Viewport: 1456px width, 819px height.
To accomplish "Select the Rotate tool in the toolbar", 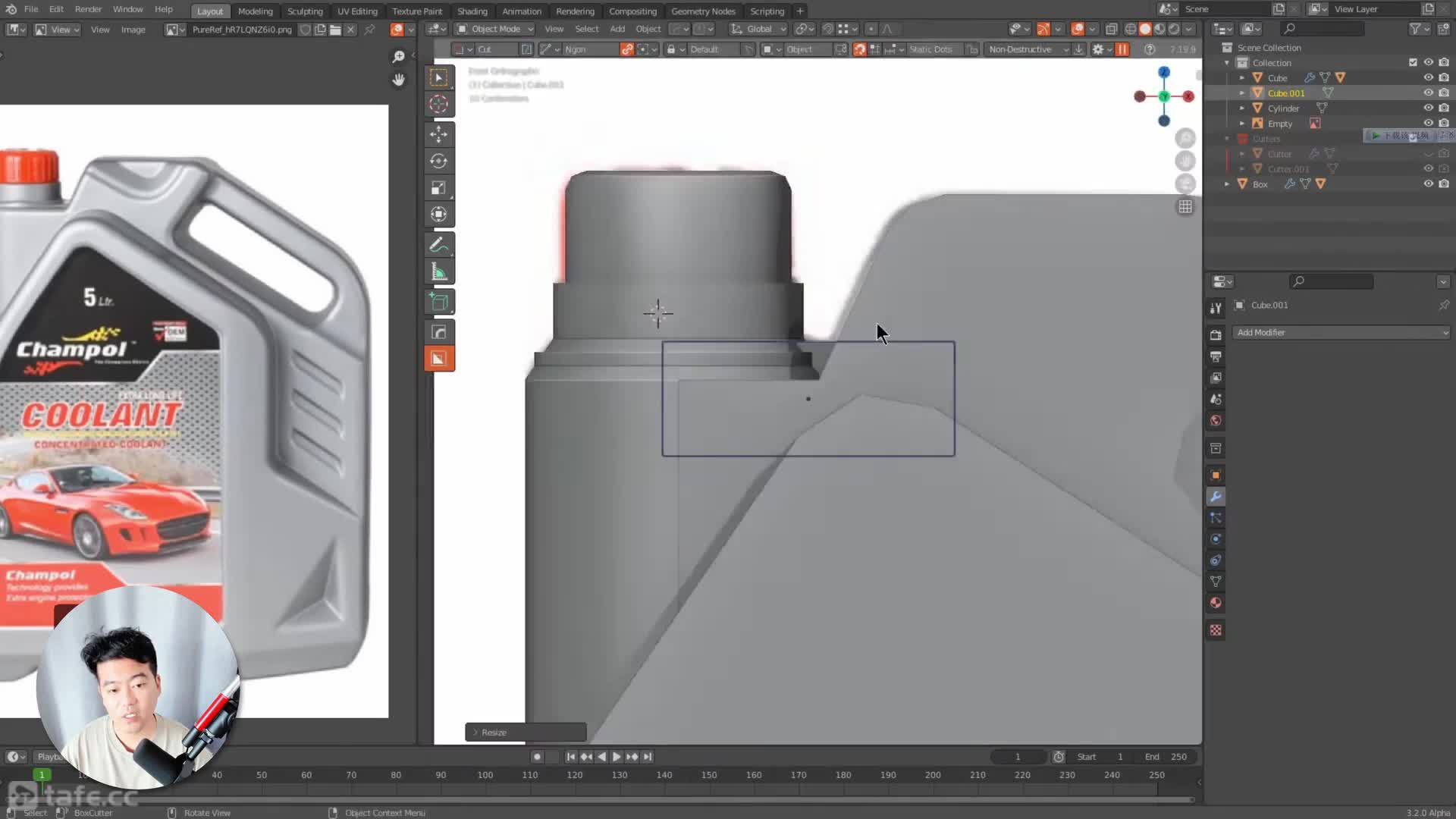I will [x=440, y=161].
